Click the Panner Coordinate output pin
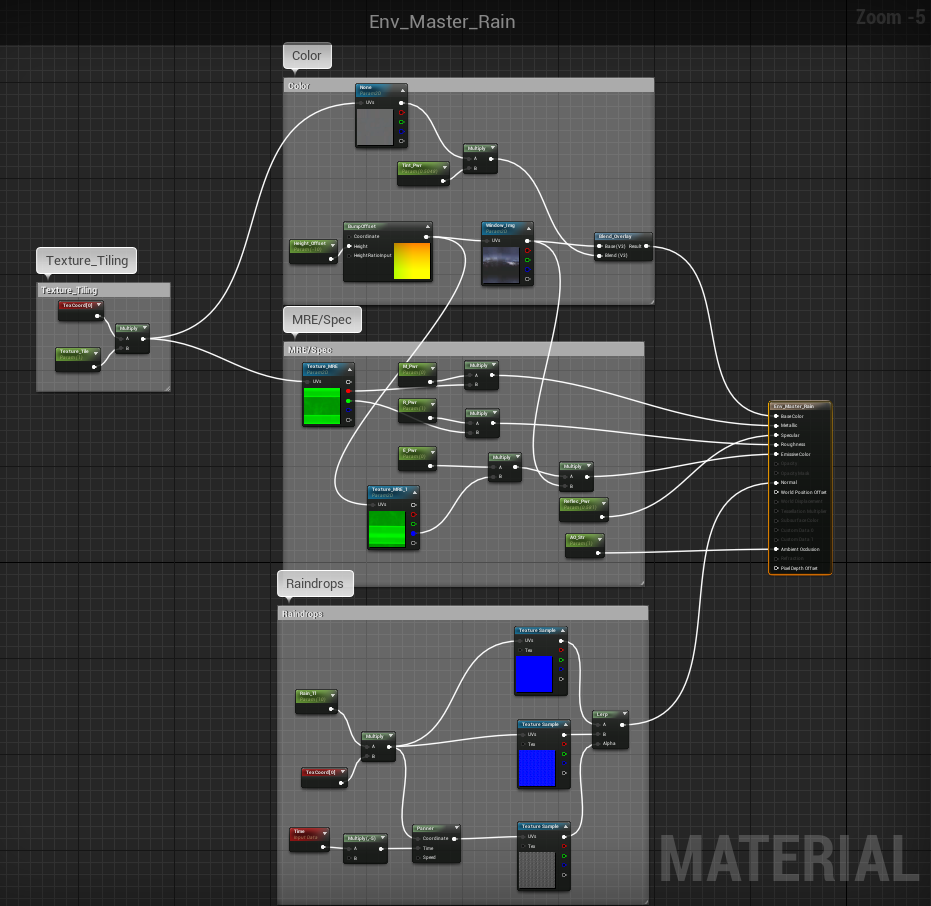Screen dimensions: 931x906 pos(454,838)
